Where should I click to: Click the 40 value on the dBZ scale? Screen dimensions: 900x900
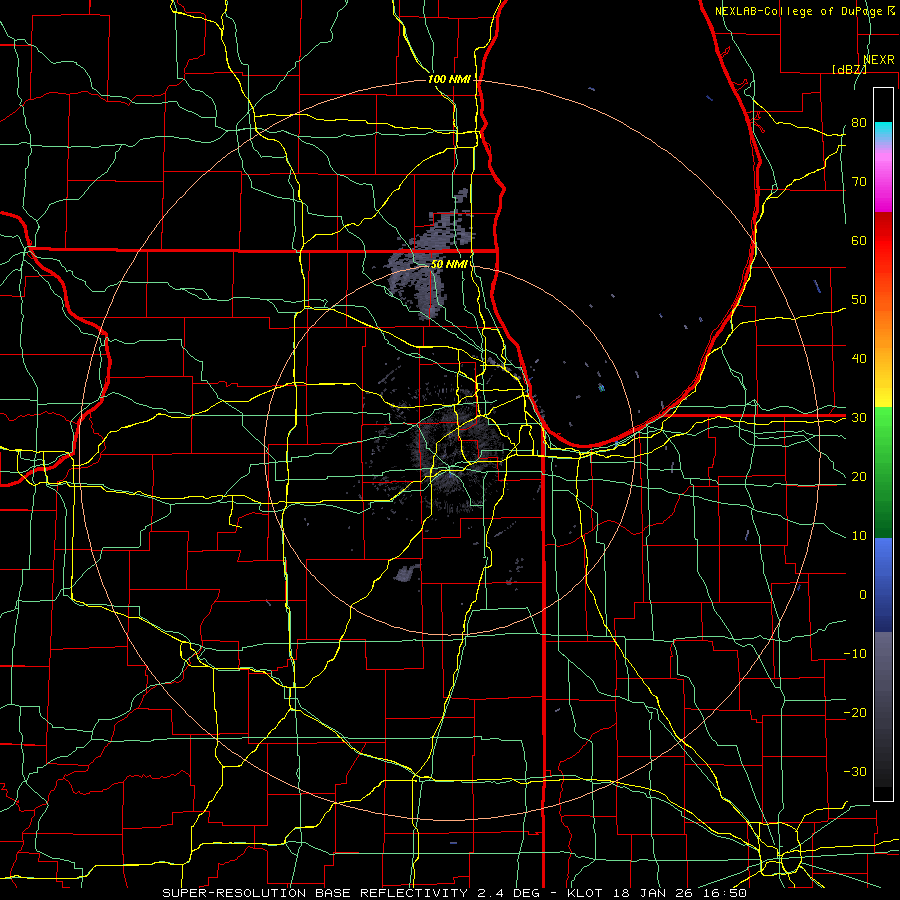click(859, 358)
